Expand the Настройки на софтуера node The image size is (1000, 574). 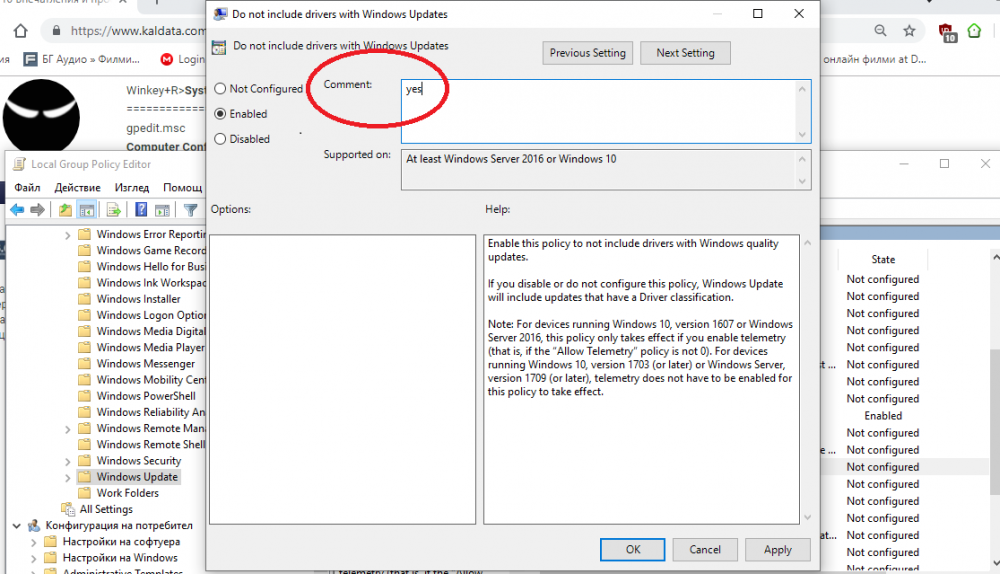point(33,542)
